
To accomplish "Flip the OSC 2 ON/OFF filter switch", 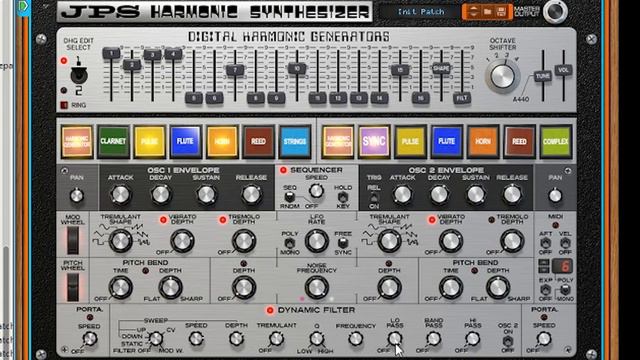I will [508, 341].
